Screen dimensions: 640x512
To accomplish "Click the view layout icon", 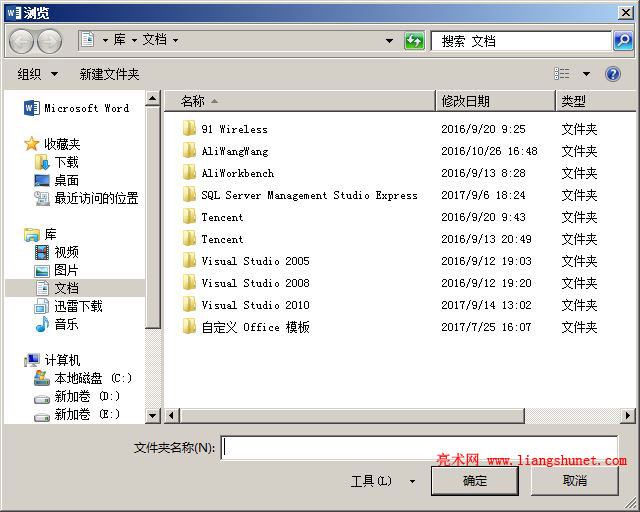I will coord(562,74).
